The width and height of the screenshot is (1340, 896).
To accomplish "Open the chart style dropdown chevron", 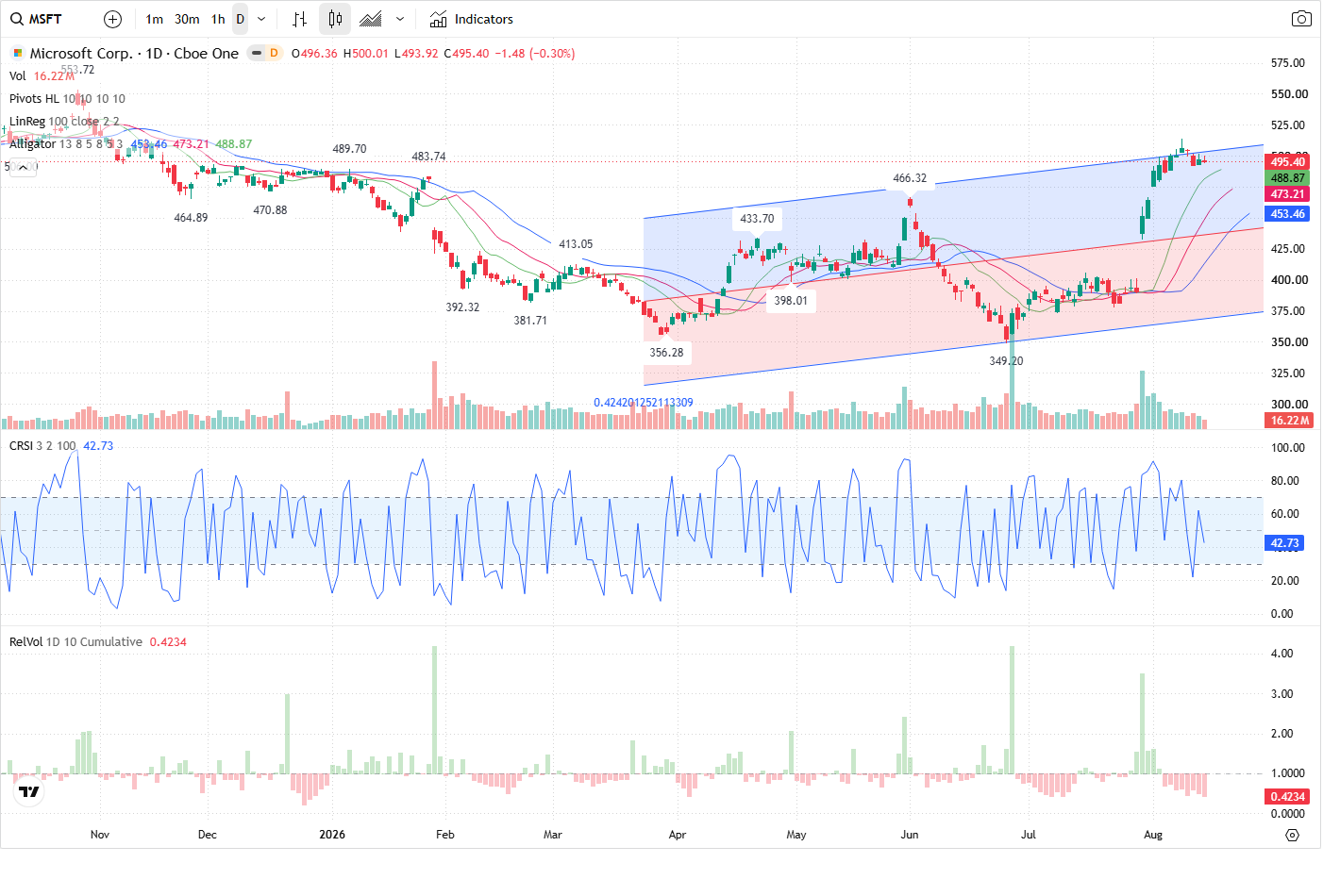I will (400, 19).
